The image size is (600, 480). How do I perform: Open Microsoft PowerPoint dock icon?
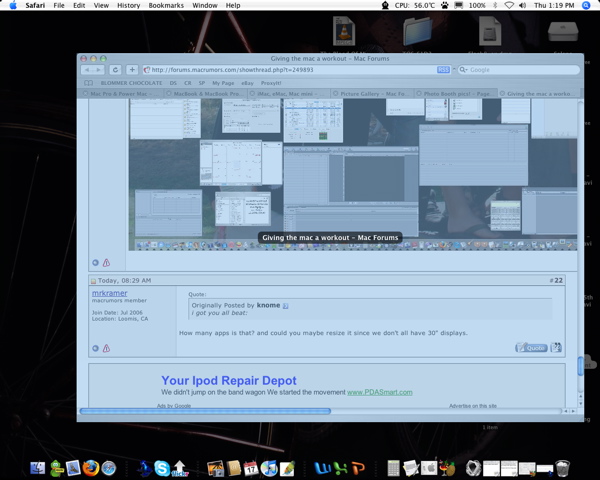tap(358, 468)
